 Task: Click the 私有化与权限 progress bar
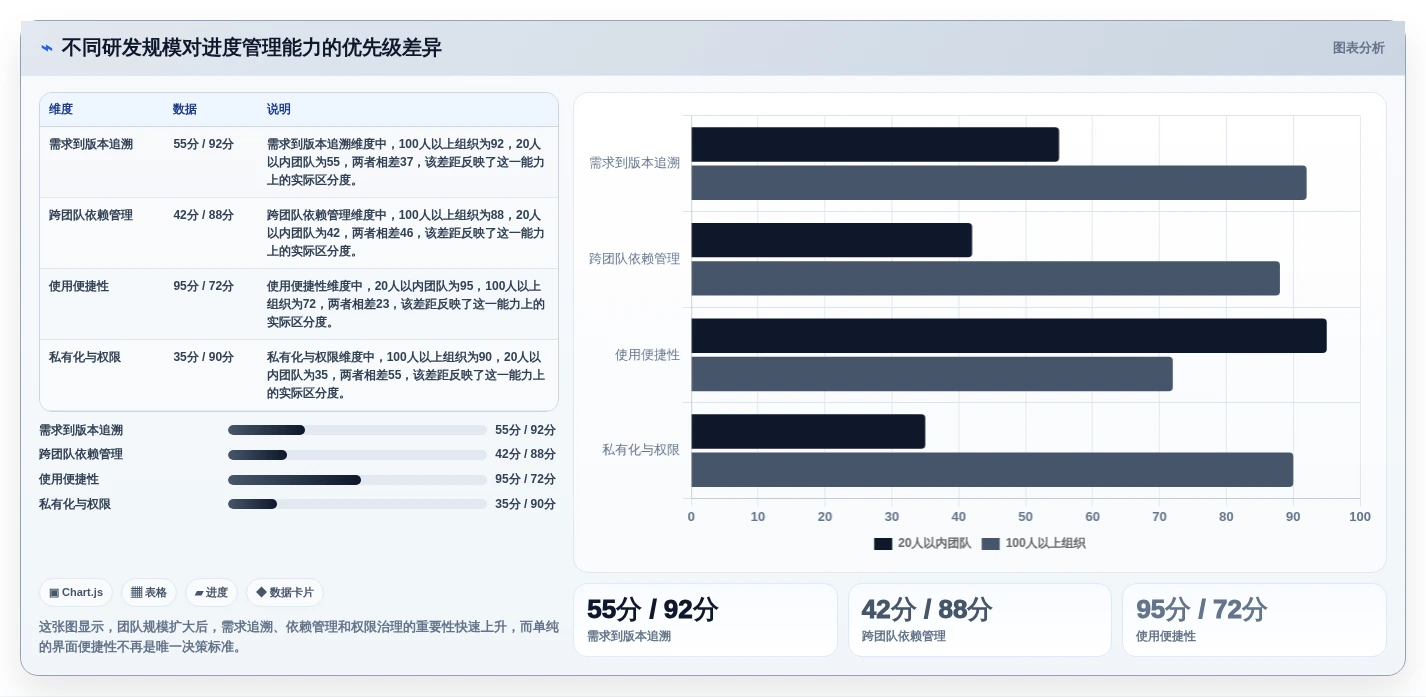click(x=357, y=504)
